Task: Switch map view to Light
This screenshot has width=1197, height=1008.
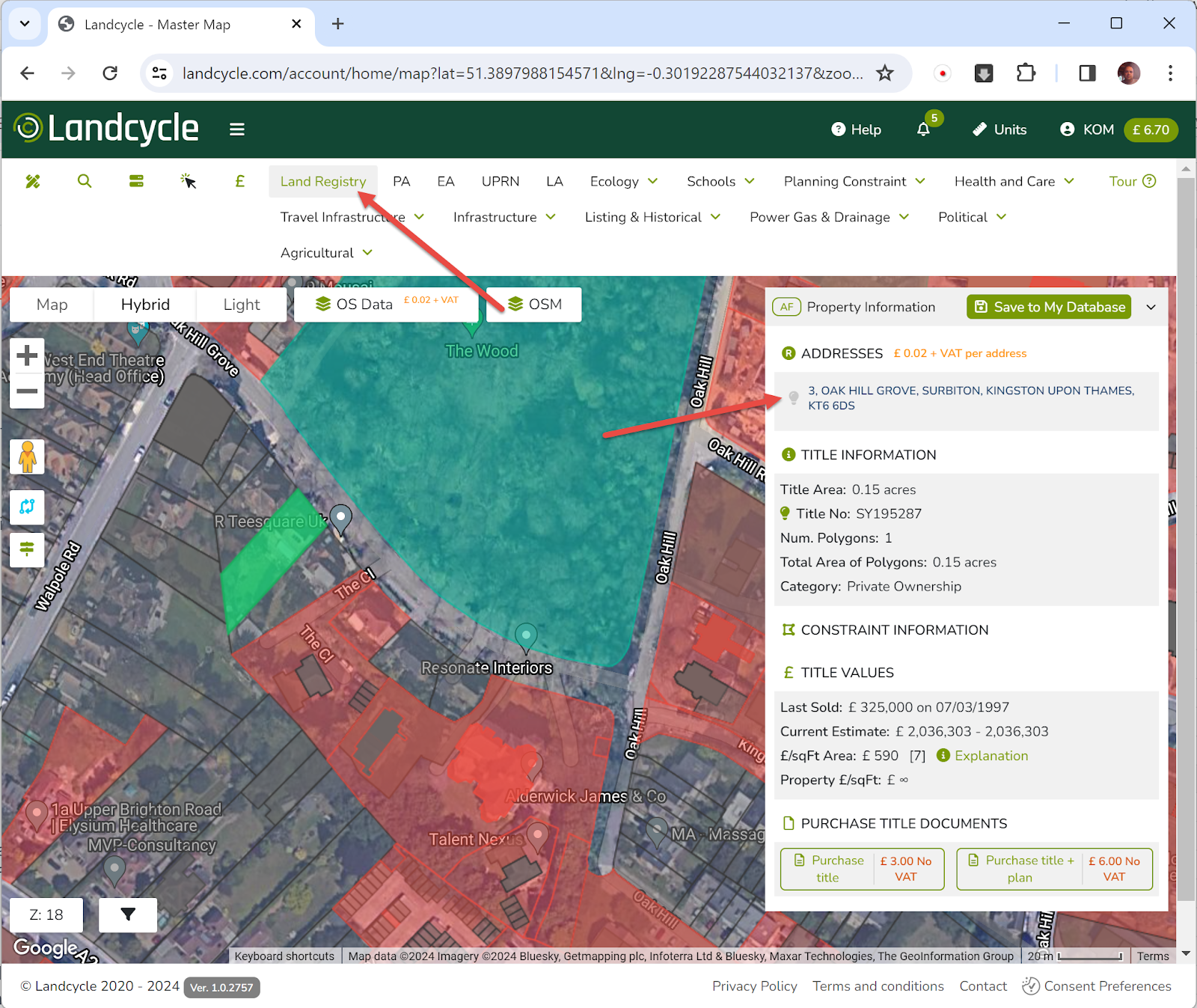Action: (x=242, y=305)
